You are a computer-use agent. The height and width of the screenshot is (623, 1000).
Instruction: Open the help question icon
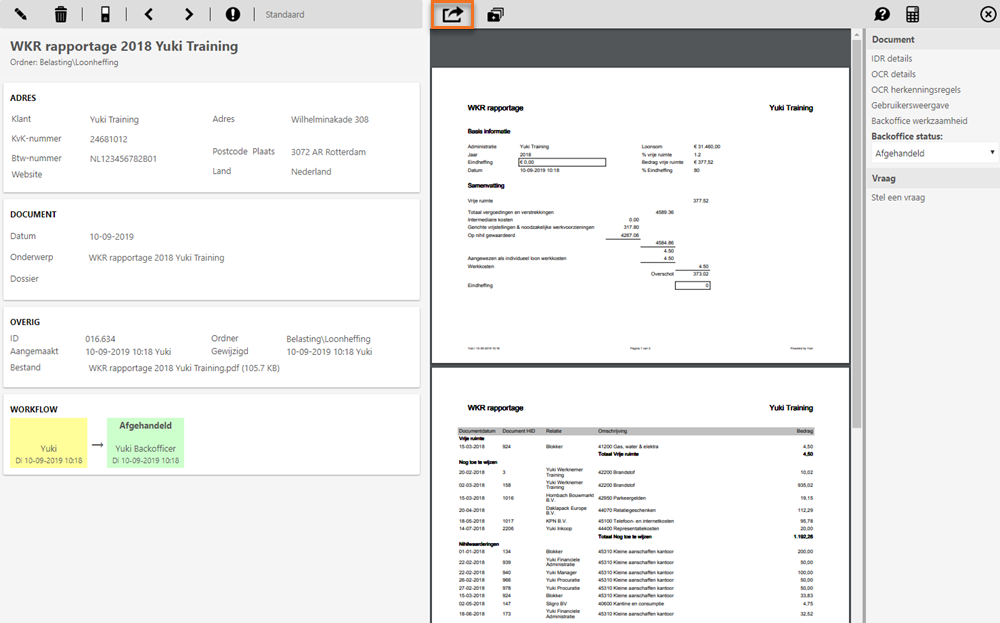pos(881,14)
